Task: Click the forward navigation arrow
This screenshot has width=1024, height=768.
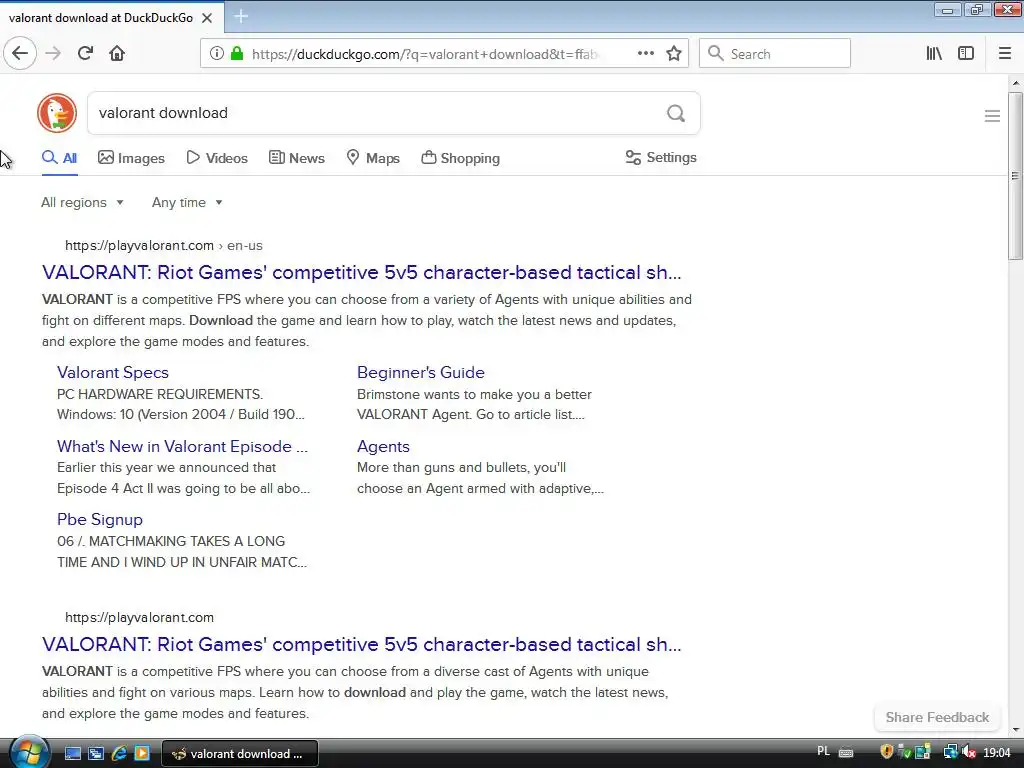Action: coord(54,54)
